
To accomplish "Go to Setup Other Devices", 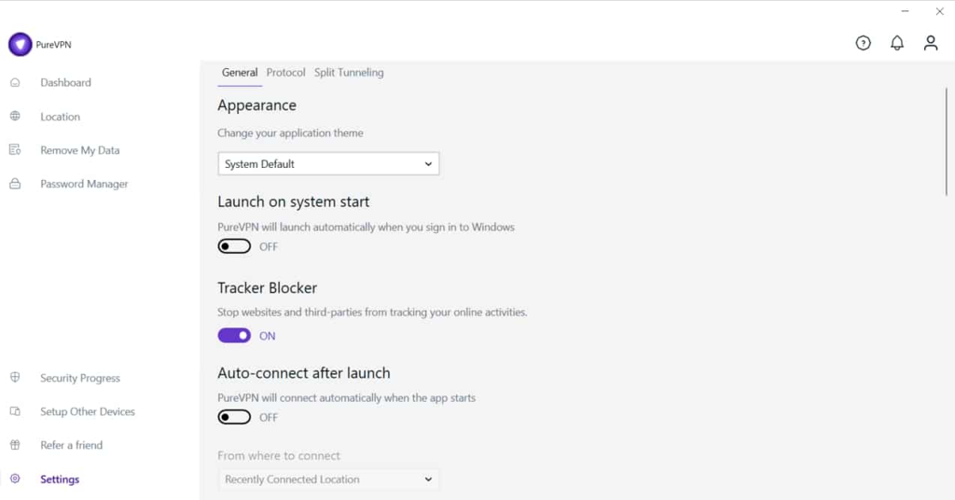I will click(87, 411).
